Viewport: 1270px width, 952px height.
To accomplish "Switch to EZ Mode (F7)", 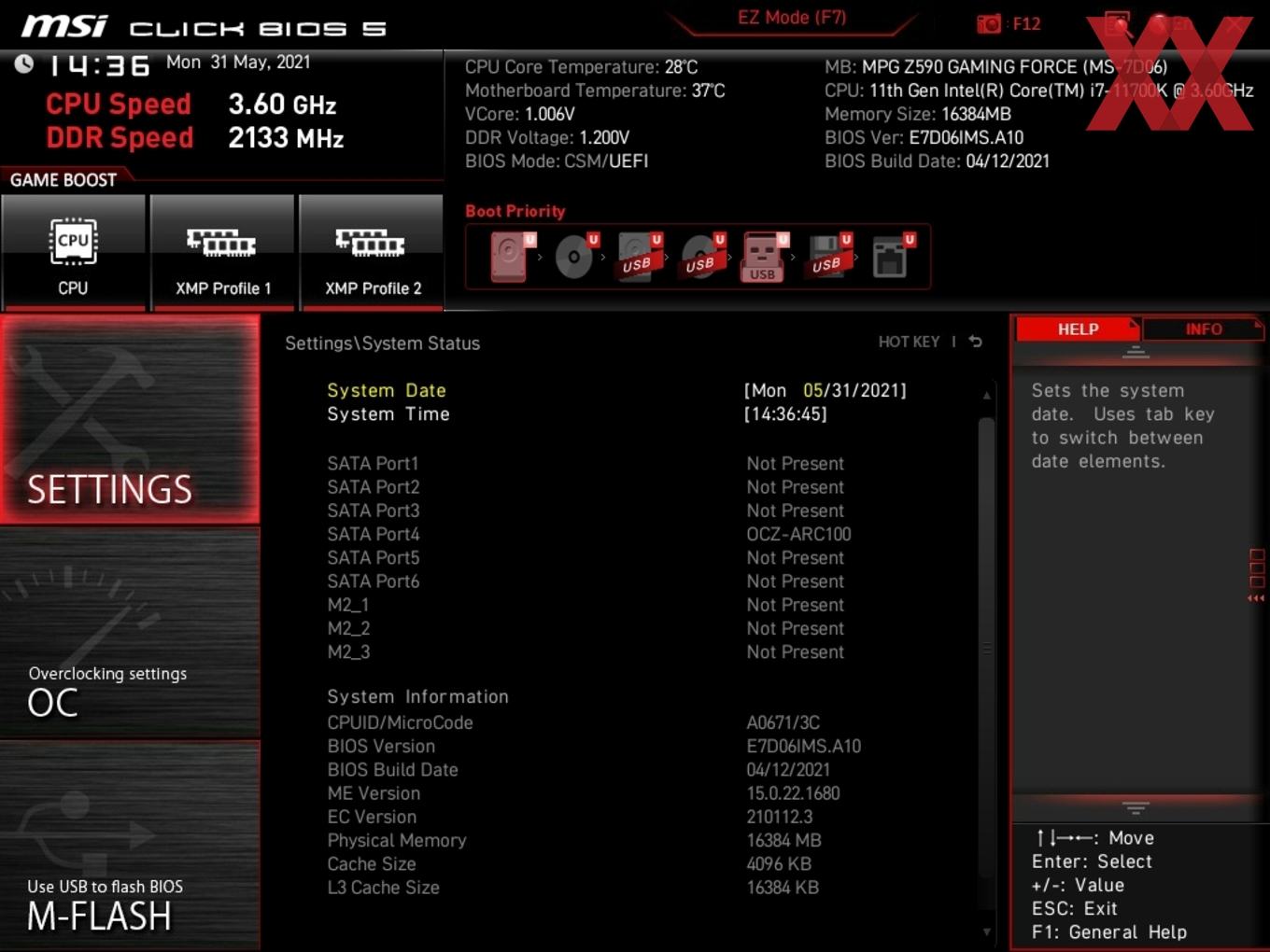I will point(792,18).
